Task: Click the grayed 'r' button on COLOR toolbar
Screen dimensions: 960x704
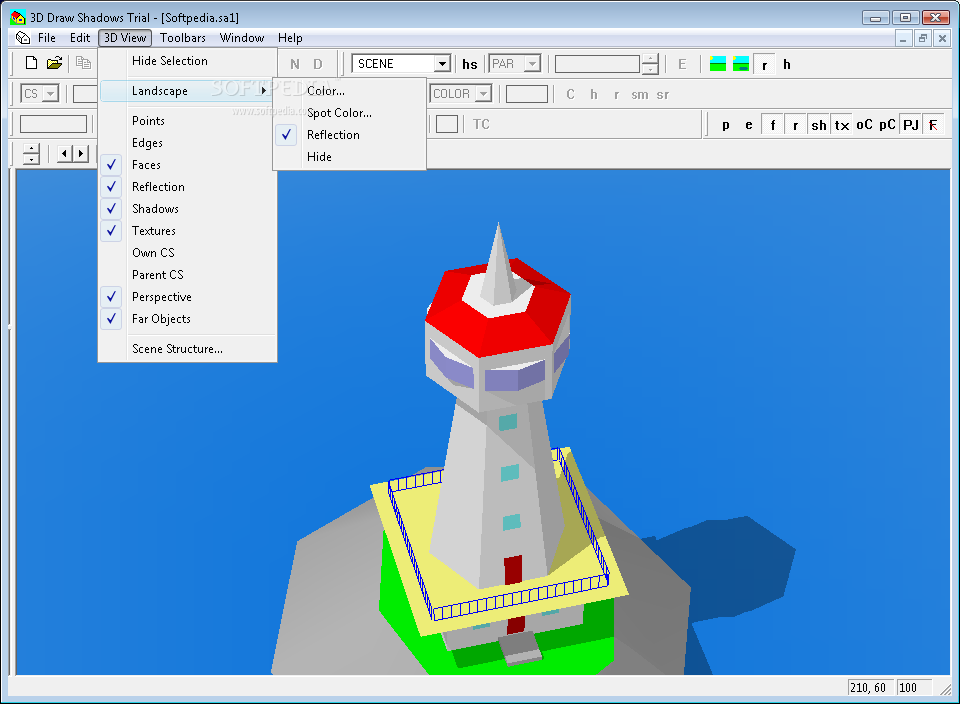Action: 617,94
